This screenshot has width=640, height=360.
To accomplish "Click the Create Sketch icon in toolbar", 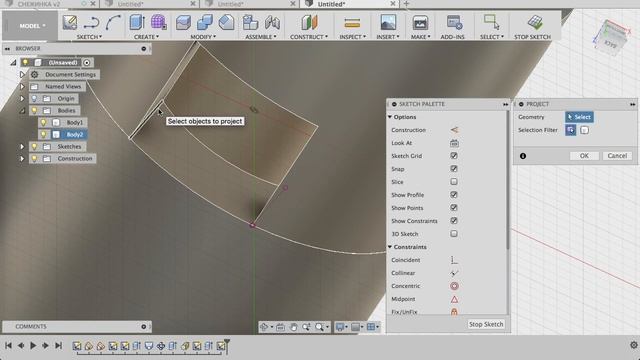I will click(70, 22).
